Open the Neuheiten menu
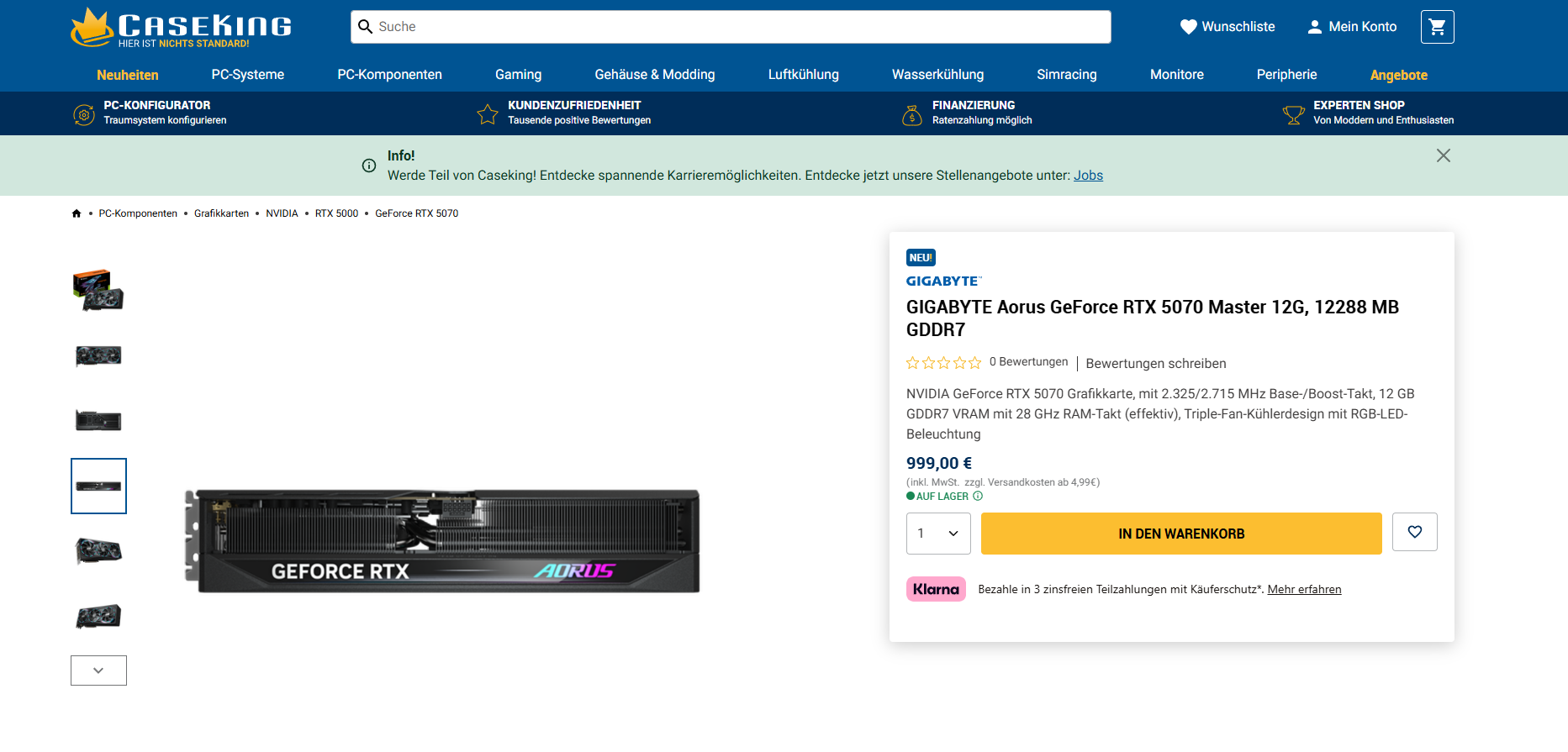1568x752 pixels. point(128,75)
